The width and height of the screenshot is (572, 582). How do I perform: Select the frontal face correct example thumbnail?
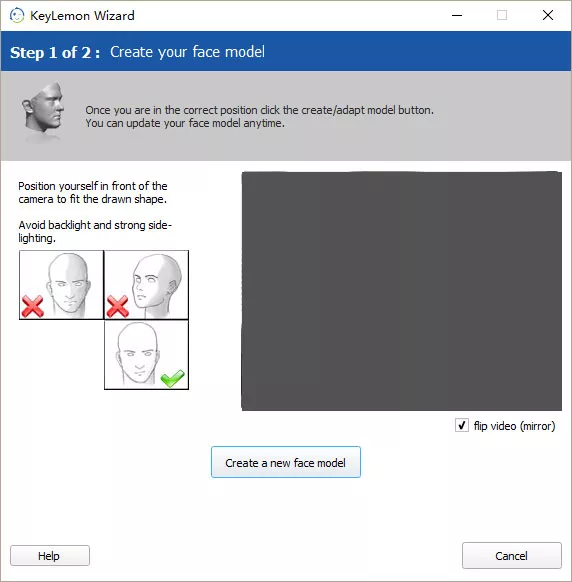[x=146, y=355]
